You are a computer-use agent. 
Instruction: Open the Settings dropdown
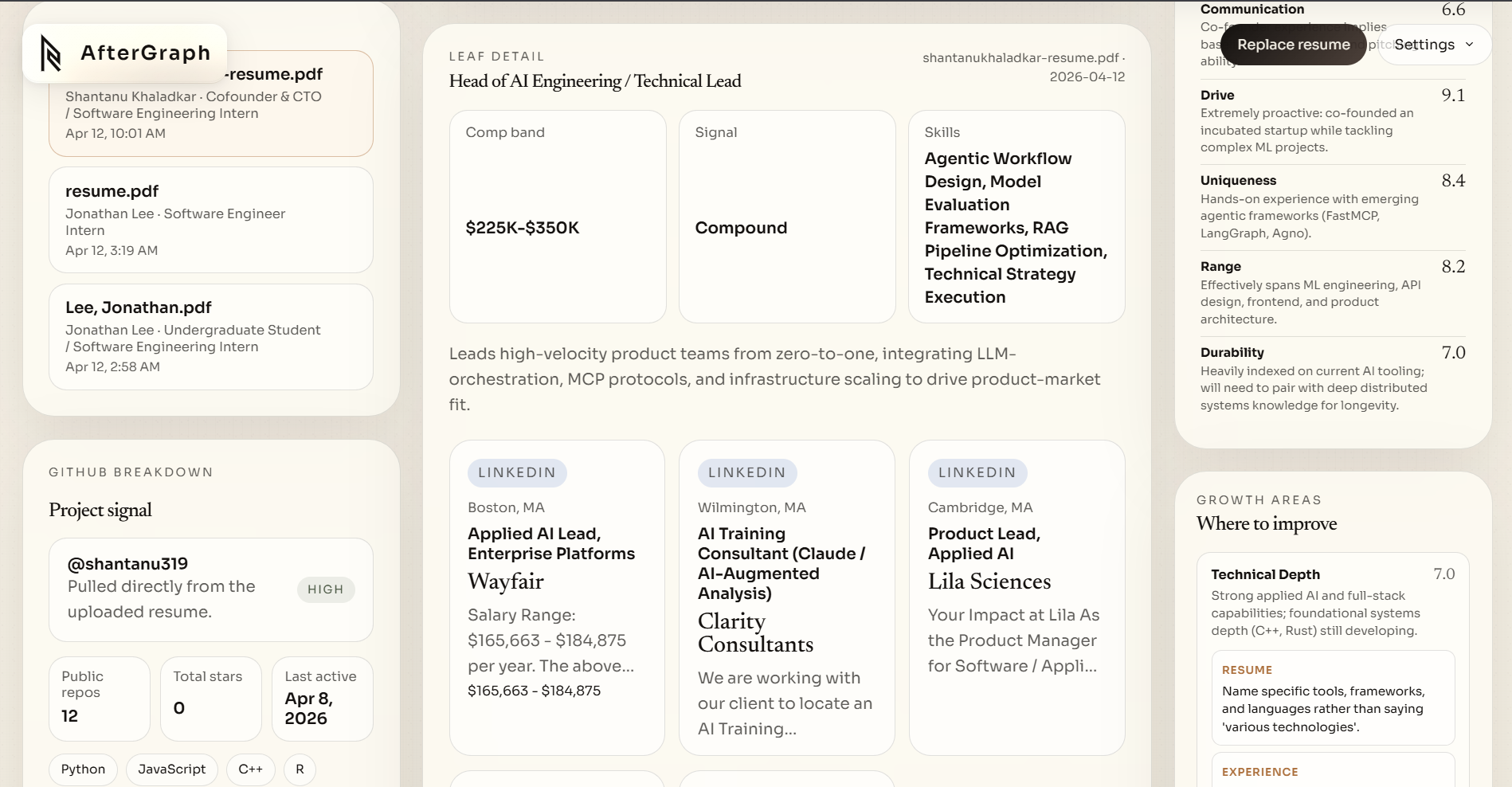point(1434,45)
